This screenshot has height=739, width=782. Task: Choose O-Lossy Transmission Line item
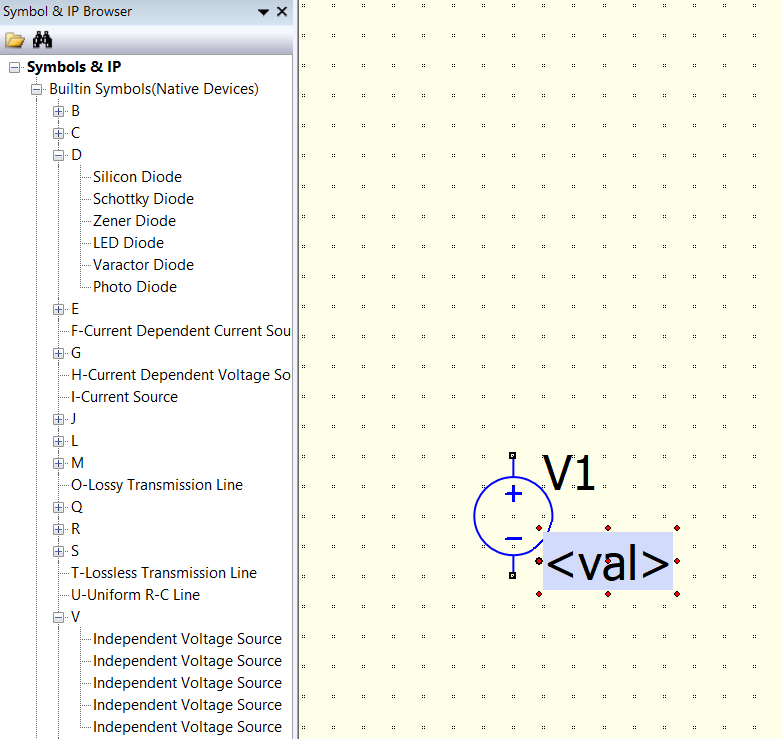157,485
